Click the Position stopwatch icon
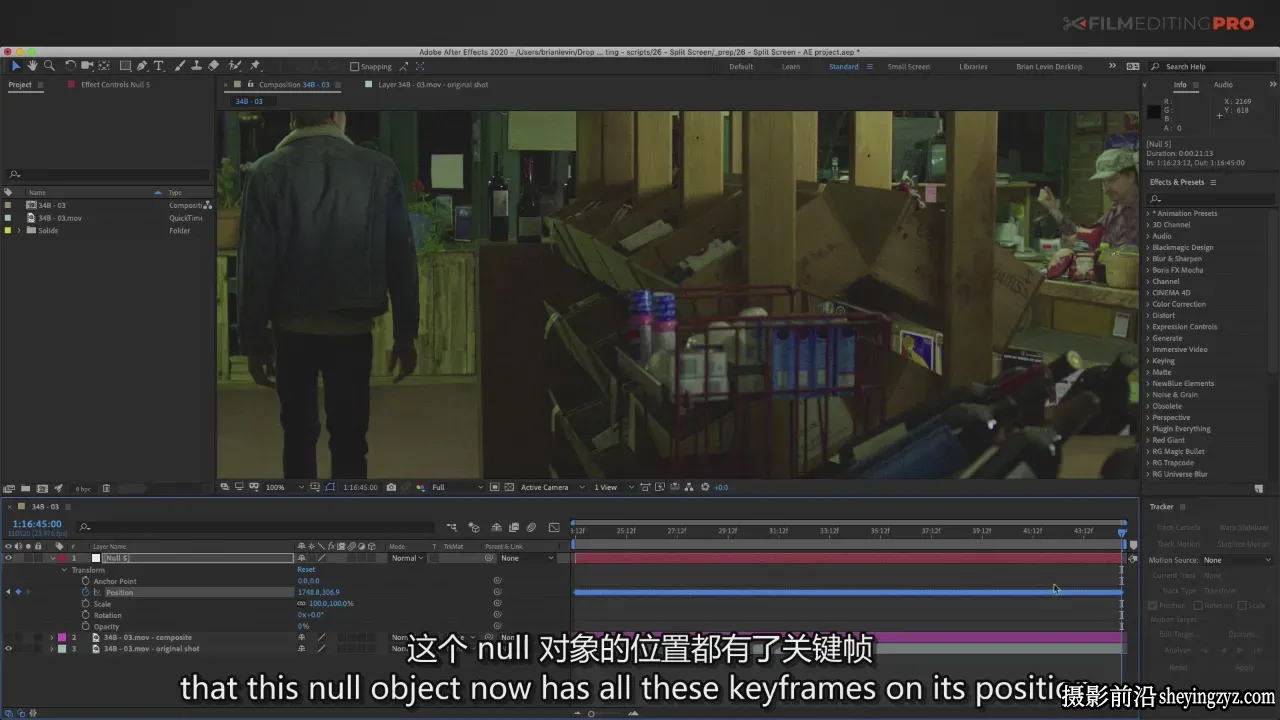The width and height of the screenshot is (1280, 720). [86, 592]
